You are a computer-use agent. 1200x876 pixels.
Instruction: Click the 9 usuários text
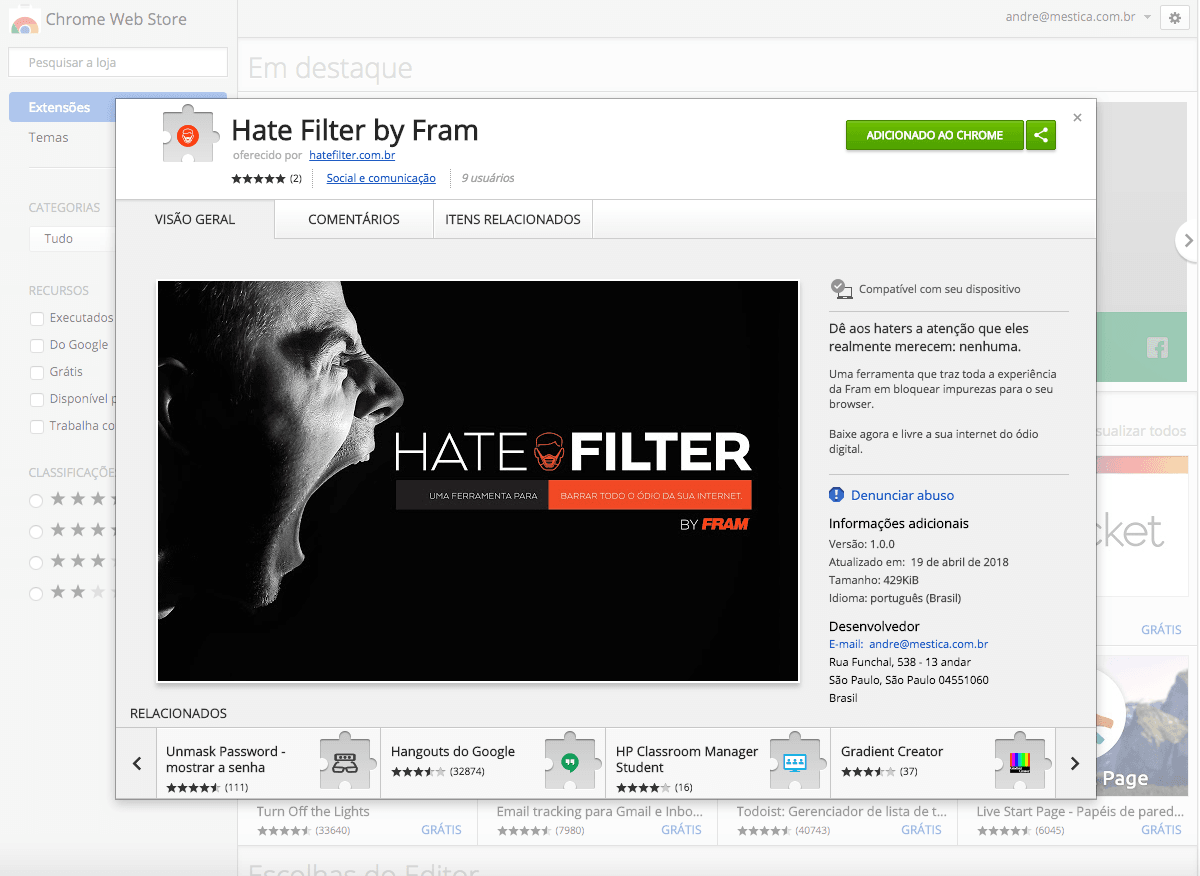488,178
